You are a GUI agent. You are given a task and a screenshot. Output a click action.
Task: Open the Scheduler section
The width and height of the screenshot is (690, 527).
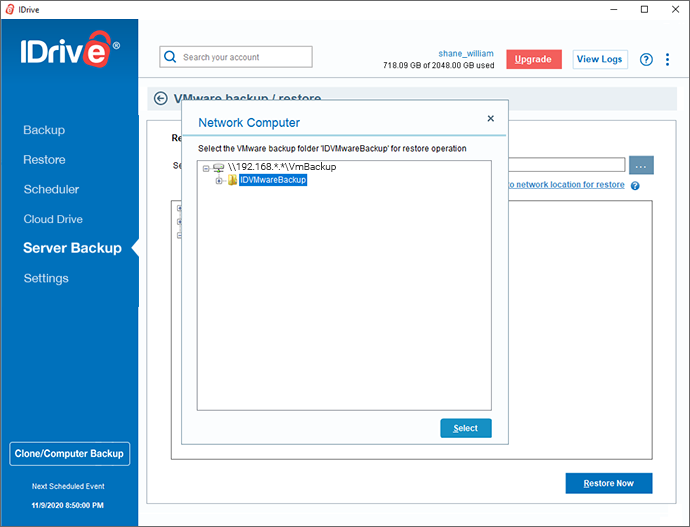[51, 190]
